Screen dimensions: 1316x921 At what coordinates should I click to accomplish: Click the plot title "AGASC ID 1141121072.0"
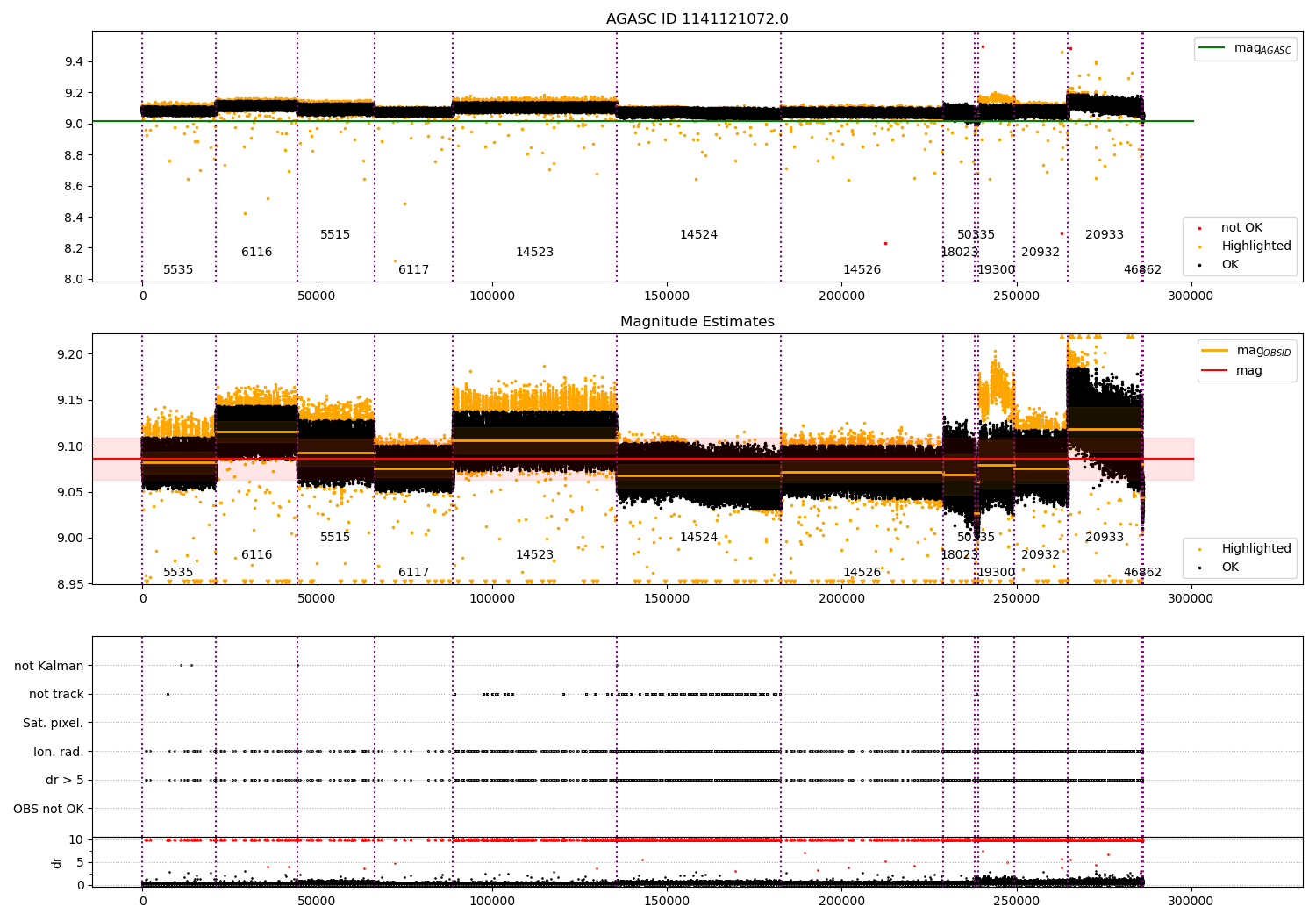(x=697, y=19)
